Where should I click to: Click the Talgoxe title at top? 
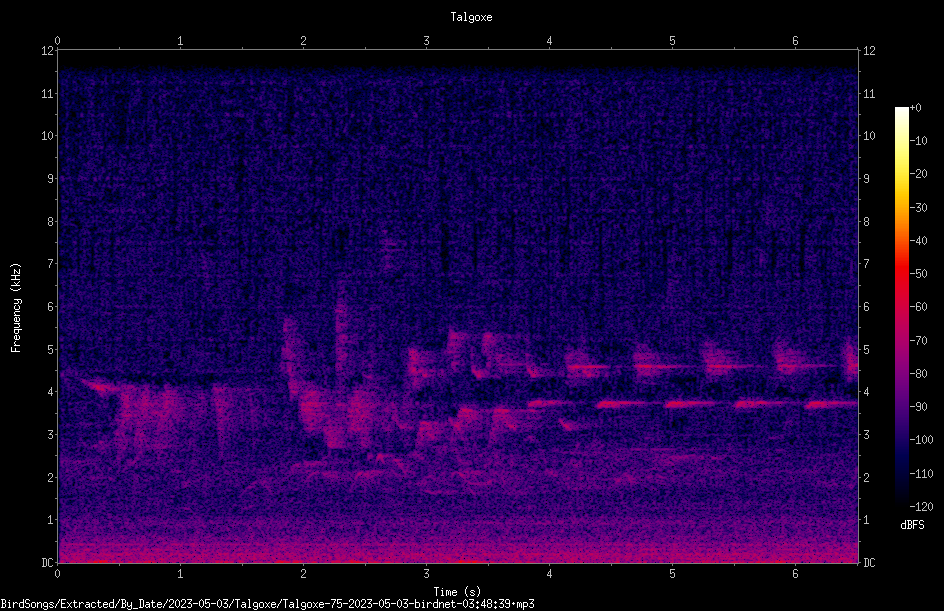click(x=471, y=17)
